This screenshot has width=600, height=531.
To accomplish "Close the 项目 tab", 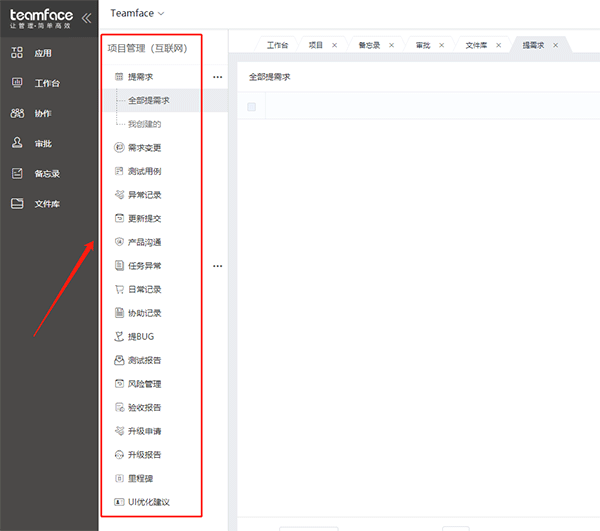I will 334,45.
